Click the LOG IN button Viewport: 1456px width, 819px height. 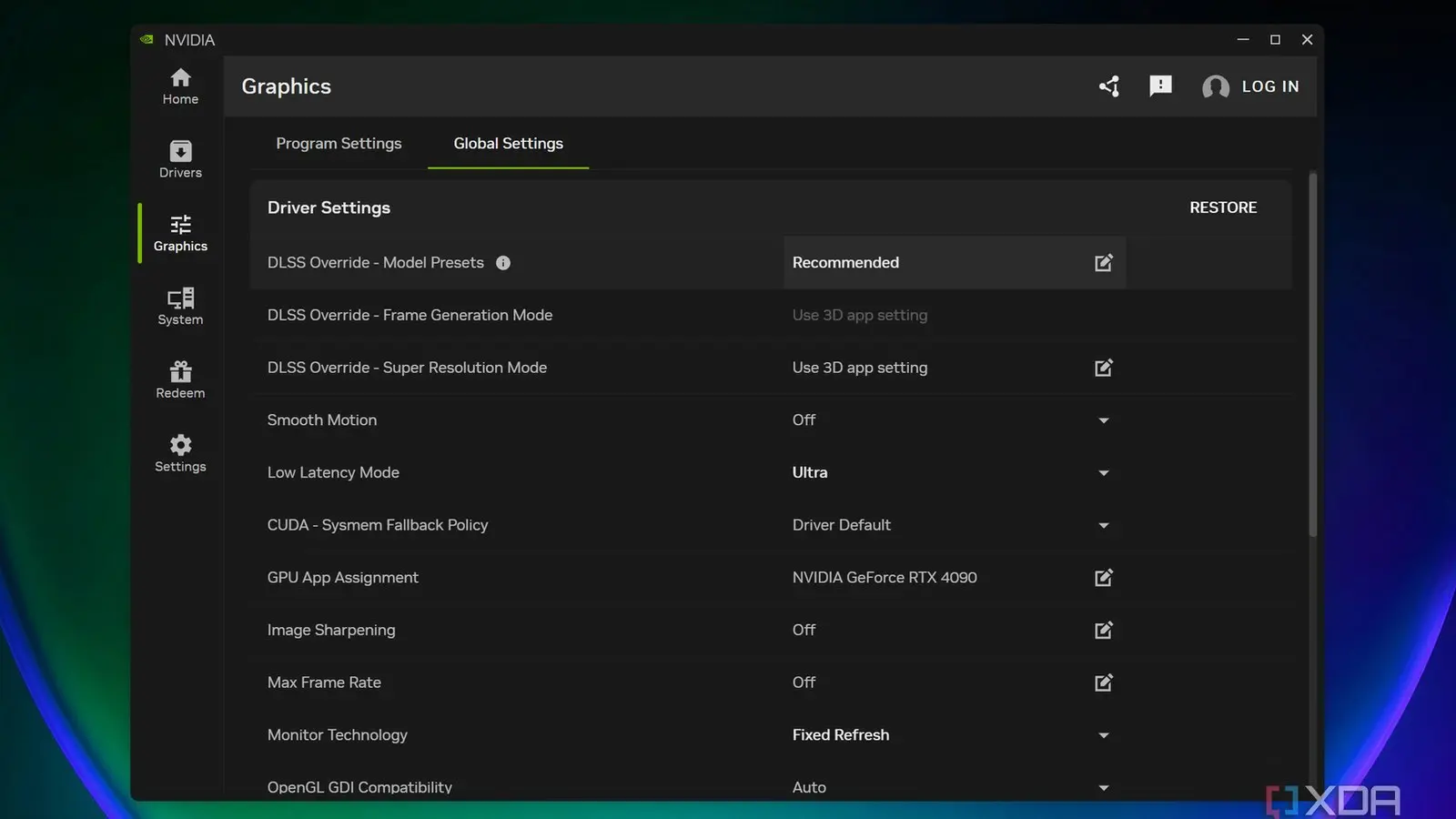[1270, 86]
